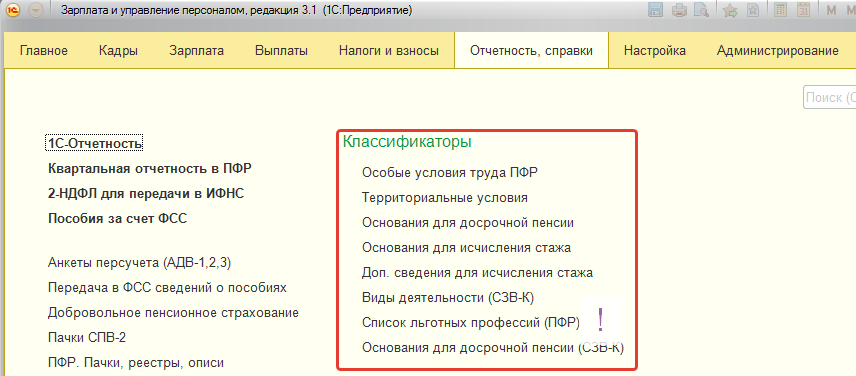Open 2-НДФЛ для передачи в ИФНС
The height and width of the screenshot is (376, 856).
146,194
